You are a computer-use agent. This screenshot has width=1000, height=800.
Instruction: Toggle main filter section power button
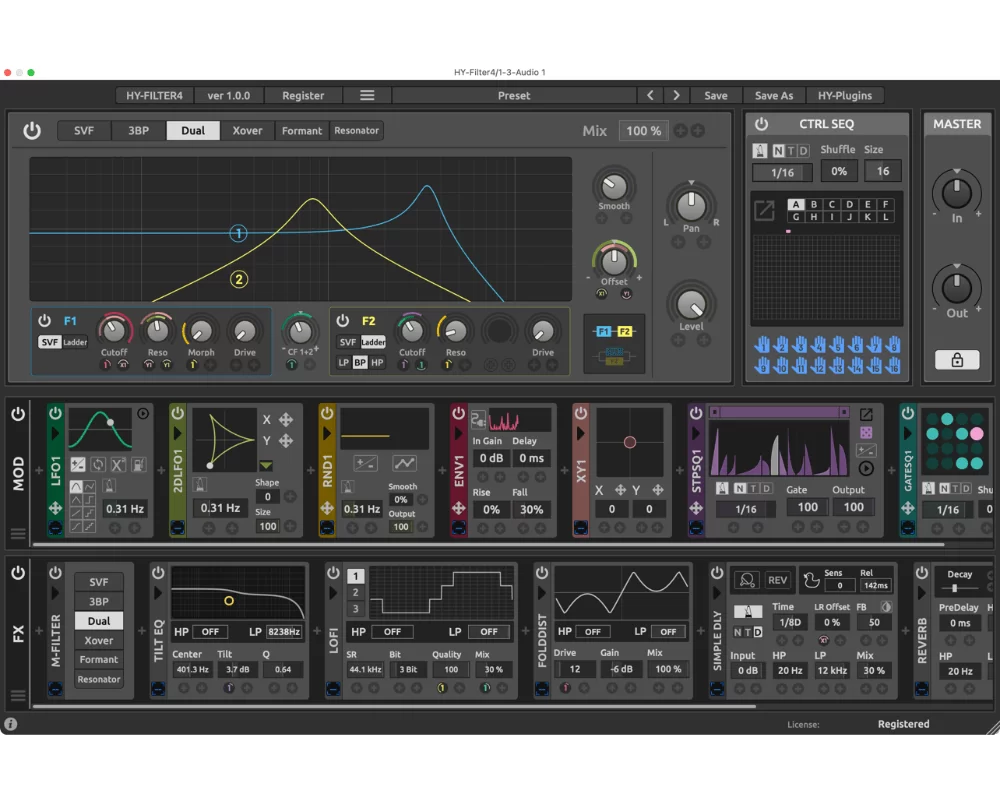click(x=32, y=131)
